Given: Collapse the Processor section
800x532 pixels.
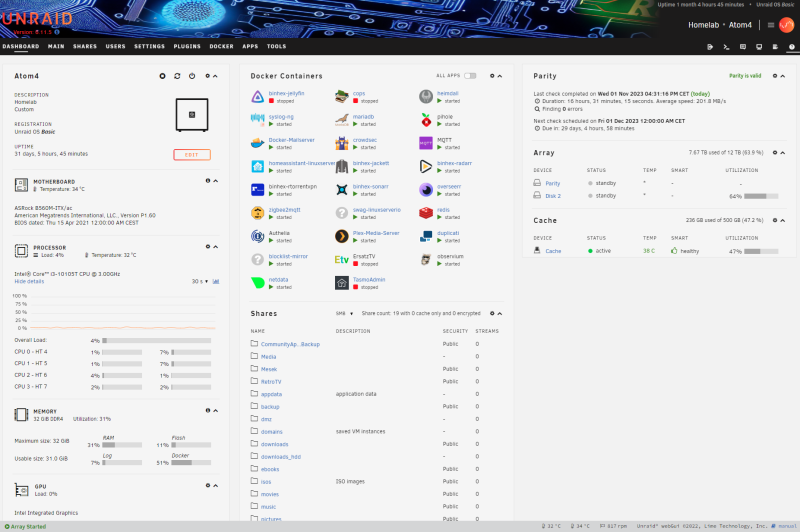Looking at the screenshot, I should click(216, 246).
